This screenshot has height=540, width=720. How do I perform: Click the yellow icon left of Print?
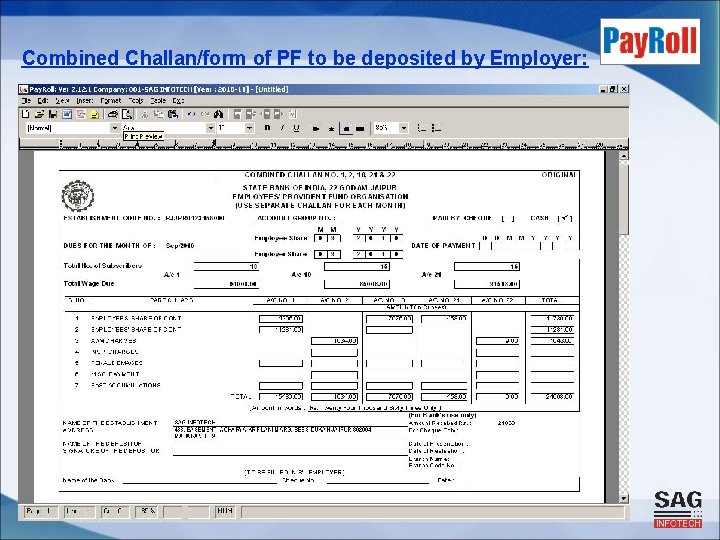point(95,114)
